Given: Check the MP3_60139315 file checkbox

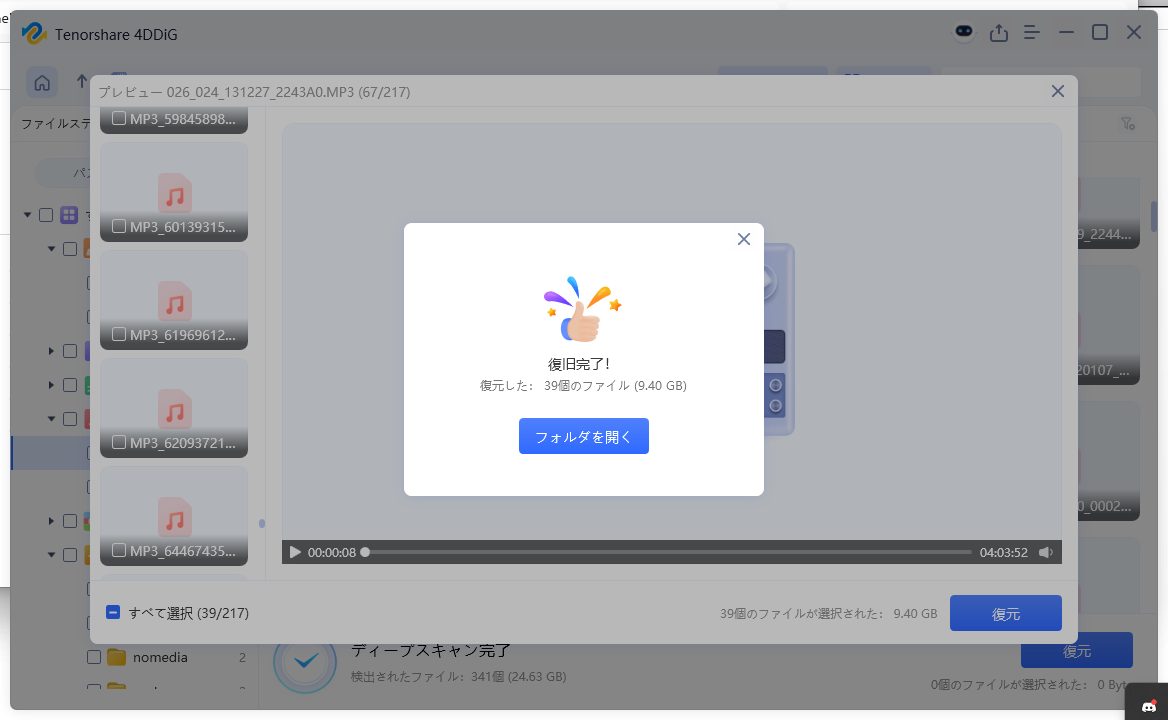Looking at the screenshot, I should coord(119,227).
